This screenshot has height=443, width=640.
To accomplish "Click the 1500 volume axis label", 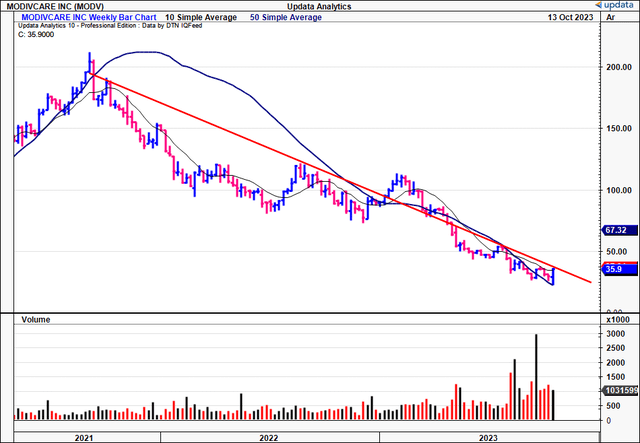I will coord(616,377).
